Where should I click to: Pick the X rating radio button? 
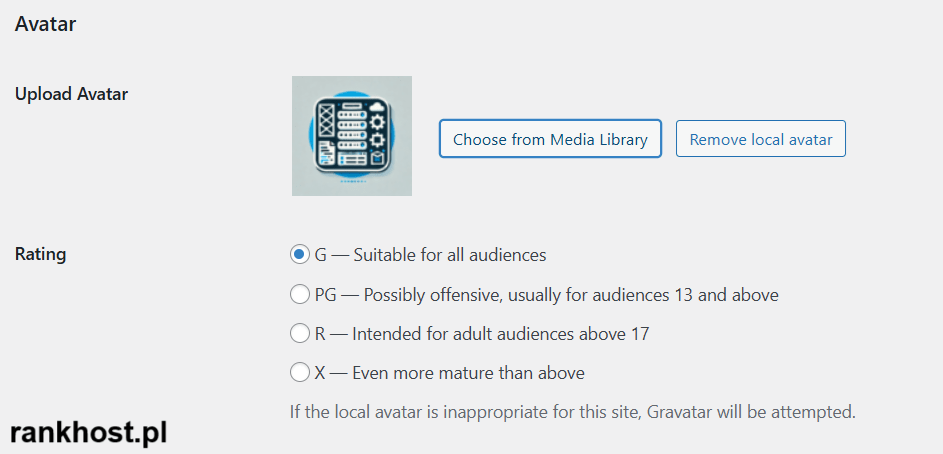tap(299, 373)
